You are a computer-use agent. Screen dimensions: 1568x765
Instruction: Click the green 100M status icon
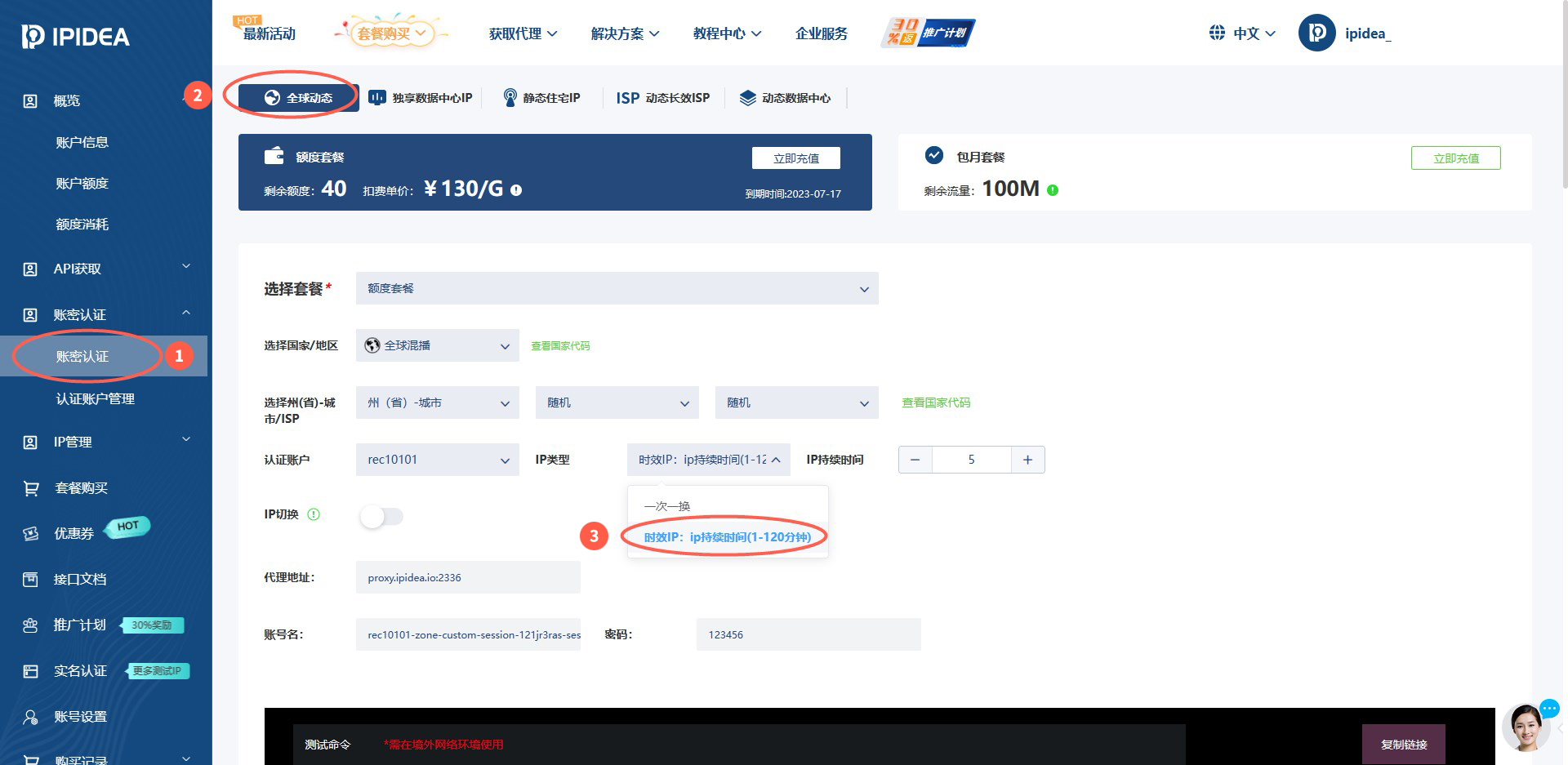pos(1053,190)
